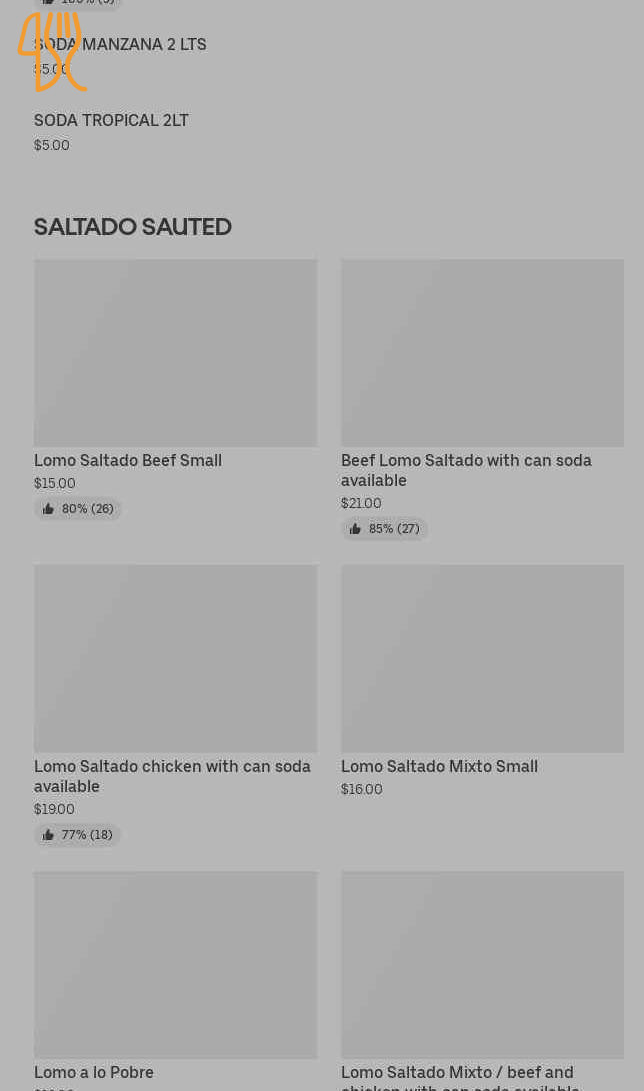Click the $16.00 price of Mixto Small
644x1091 pixels.
pos(362,790)
